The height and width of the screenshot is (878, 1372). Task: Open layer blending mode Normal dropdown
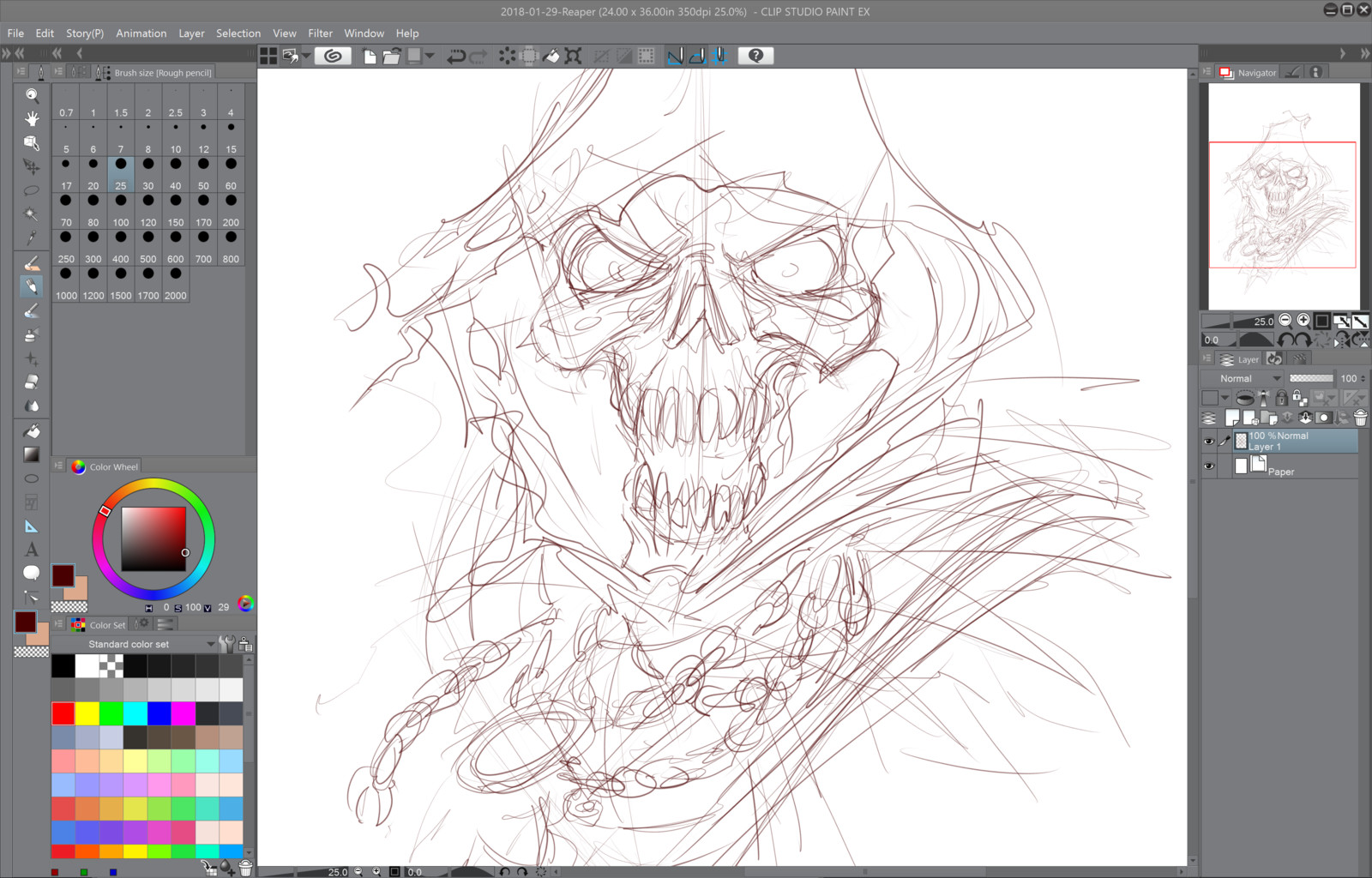(x=1243, y=378)
